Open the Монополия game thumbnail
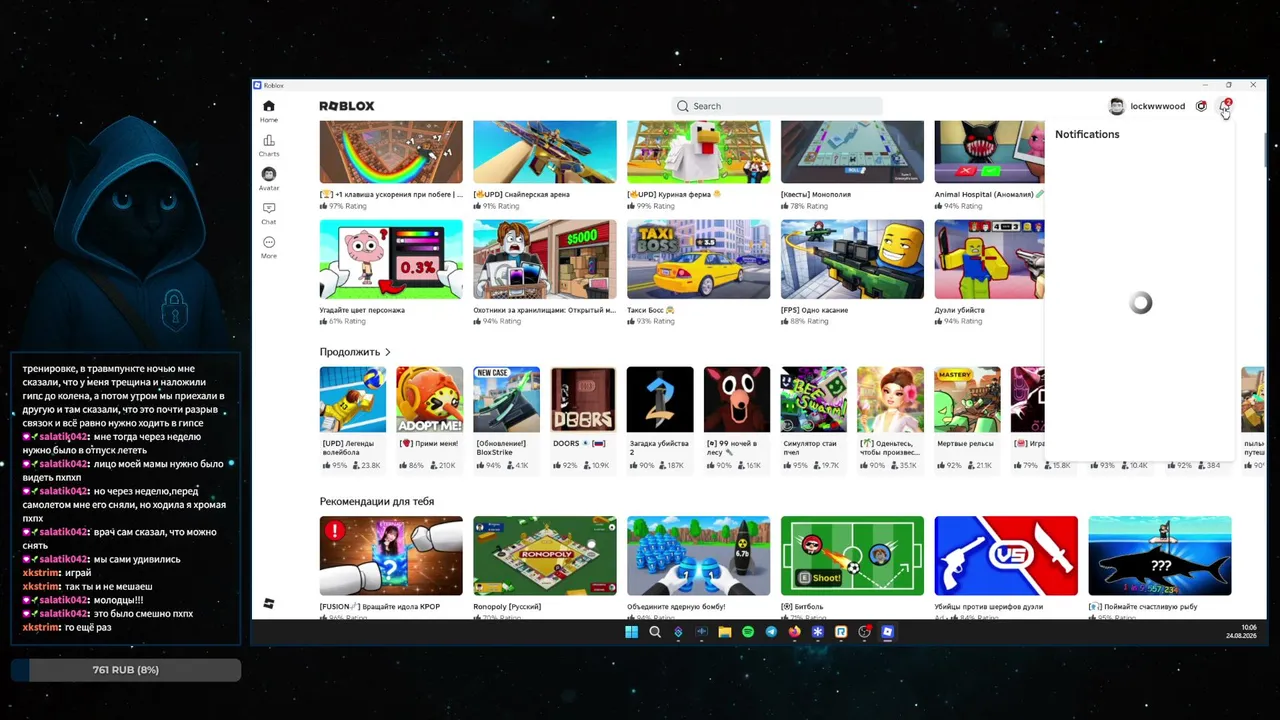The image size is (1280, 720). [852, 152]
